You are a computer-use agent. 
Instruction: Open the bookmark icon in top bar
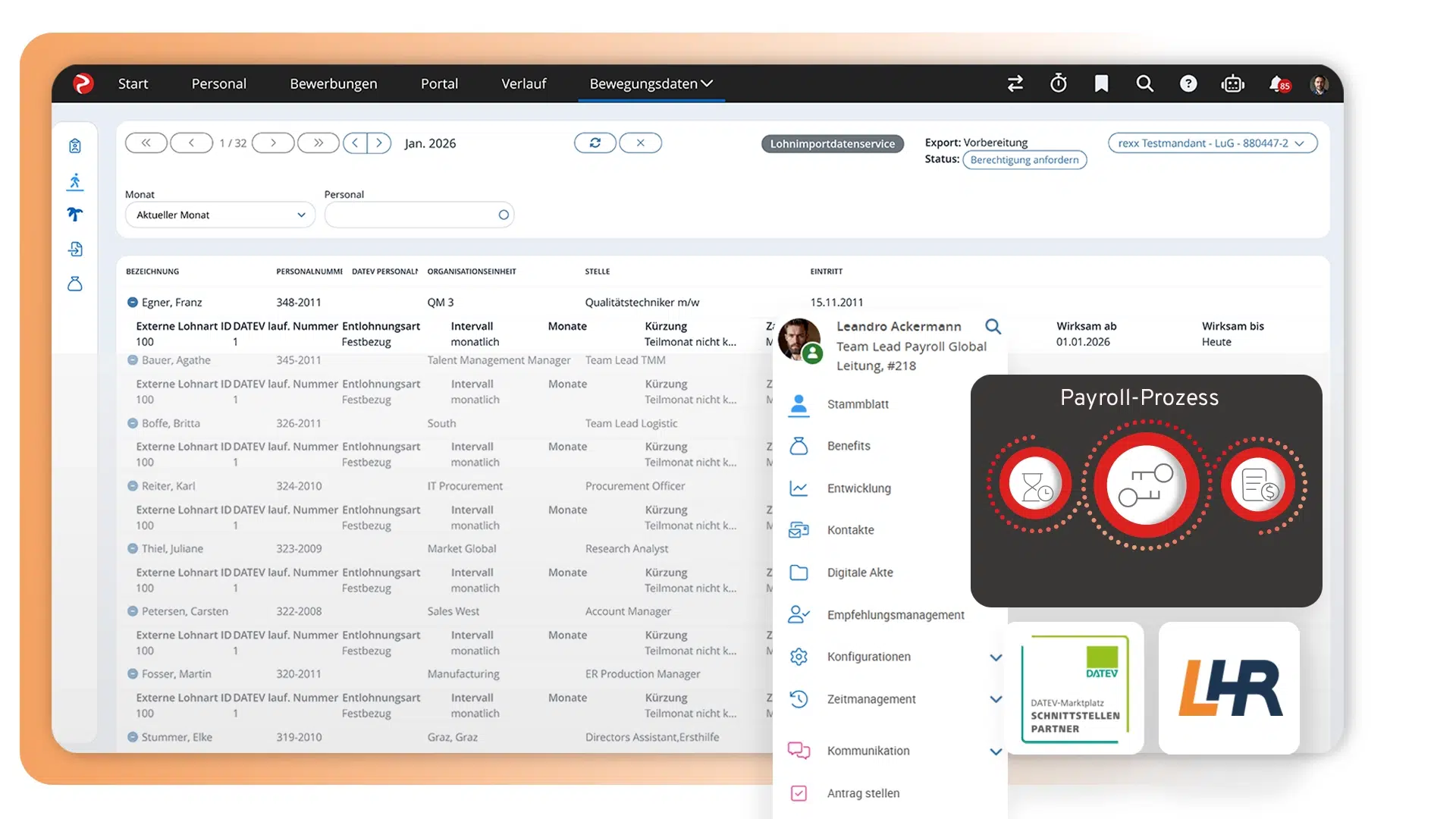(1101, 83)
